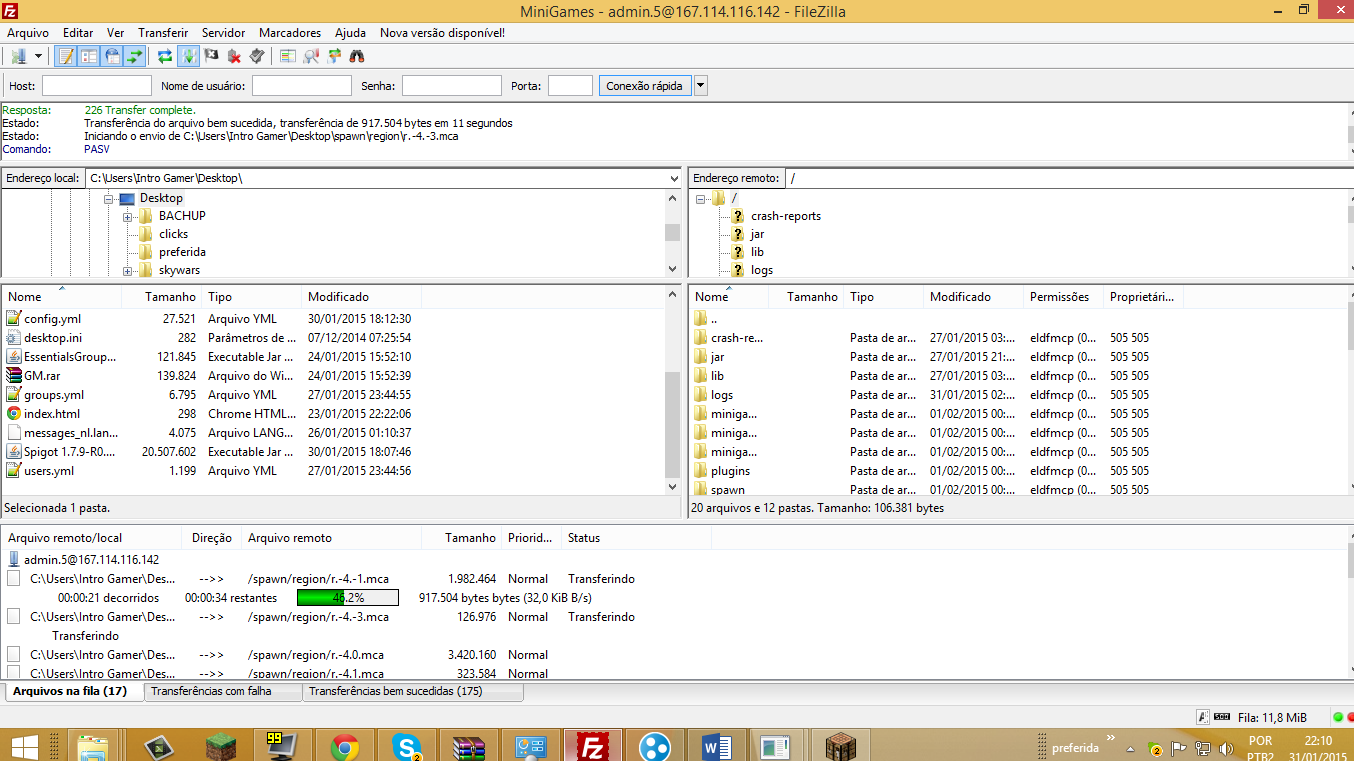The height and width of the screenshot is (761, 1354).
Task: Cancel the current operation
Action: [211, 56]
